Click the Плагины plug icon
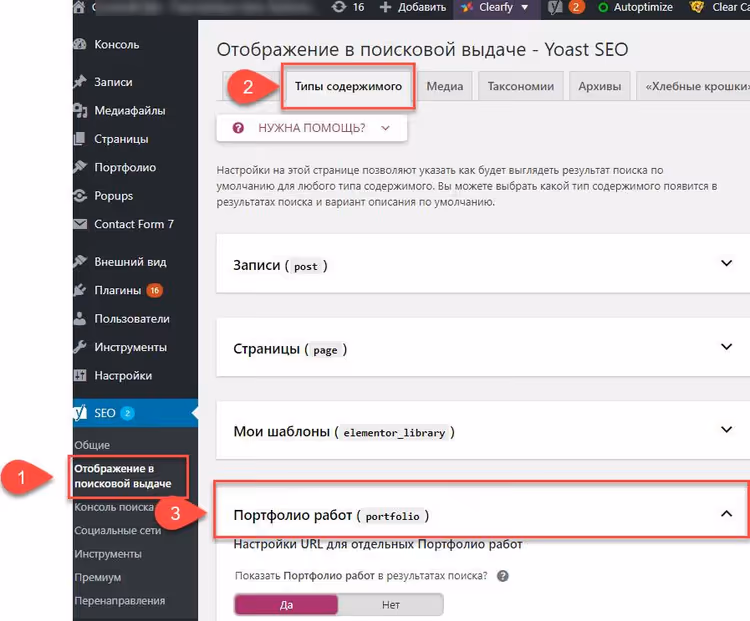This screenshot has height=621, width=750. tap(80, 290)
